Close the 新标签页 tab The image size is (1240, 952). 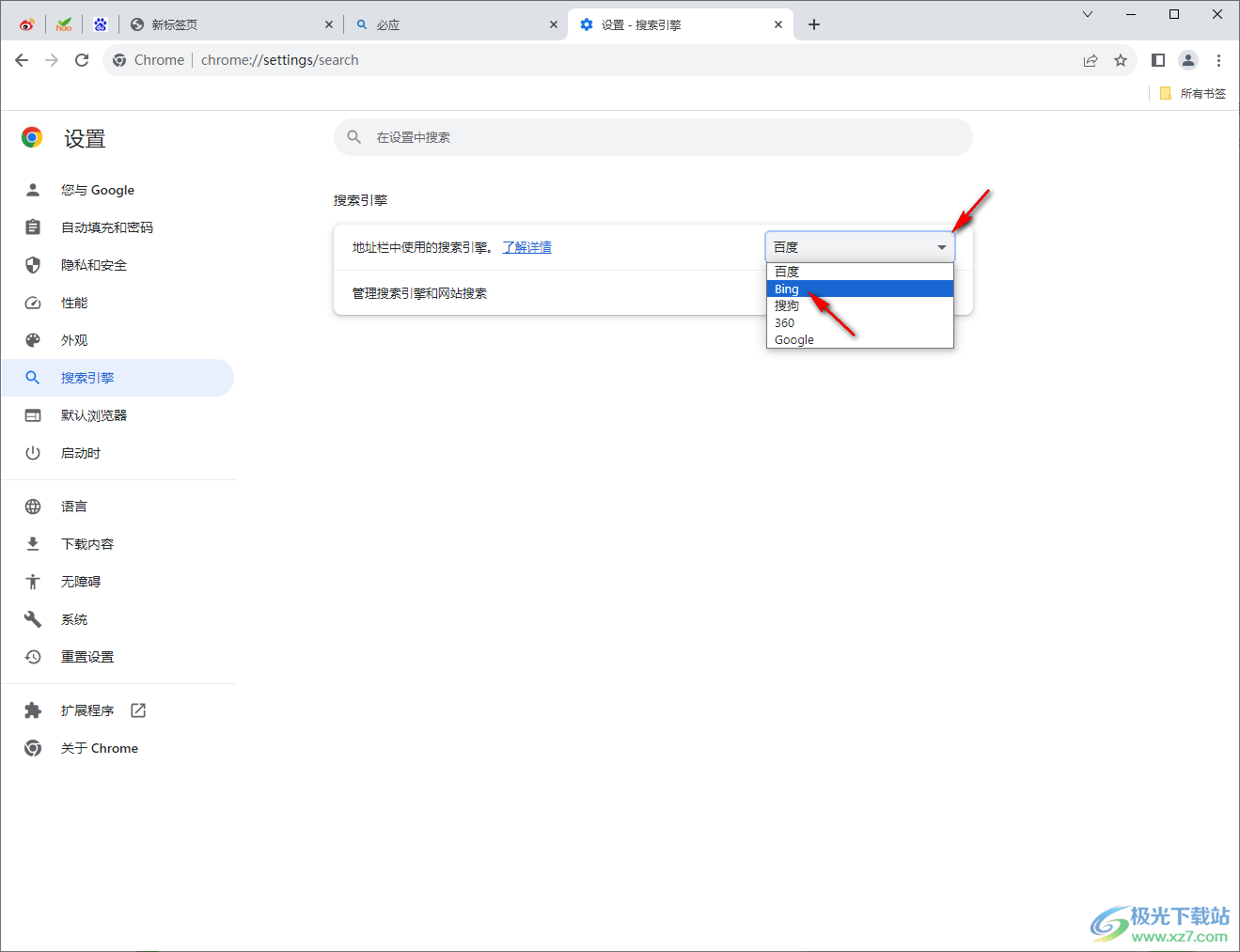328,24
